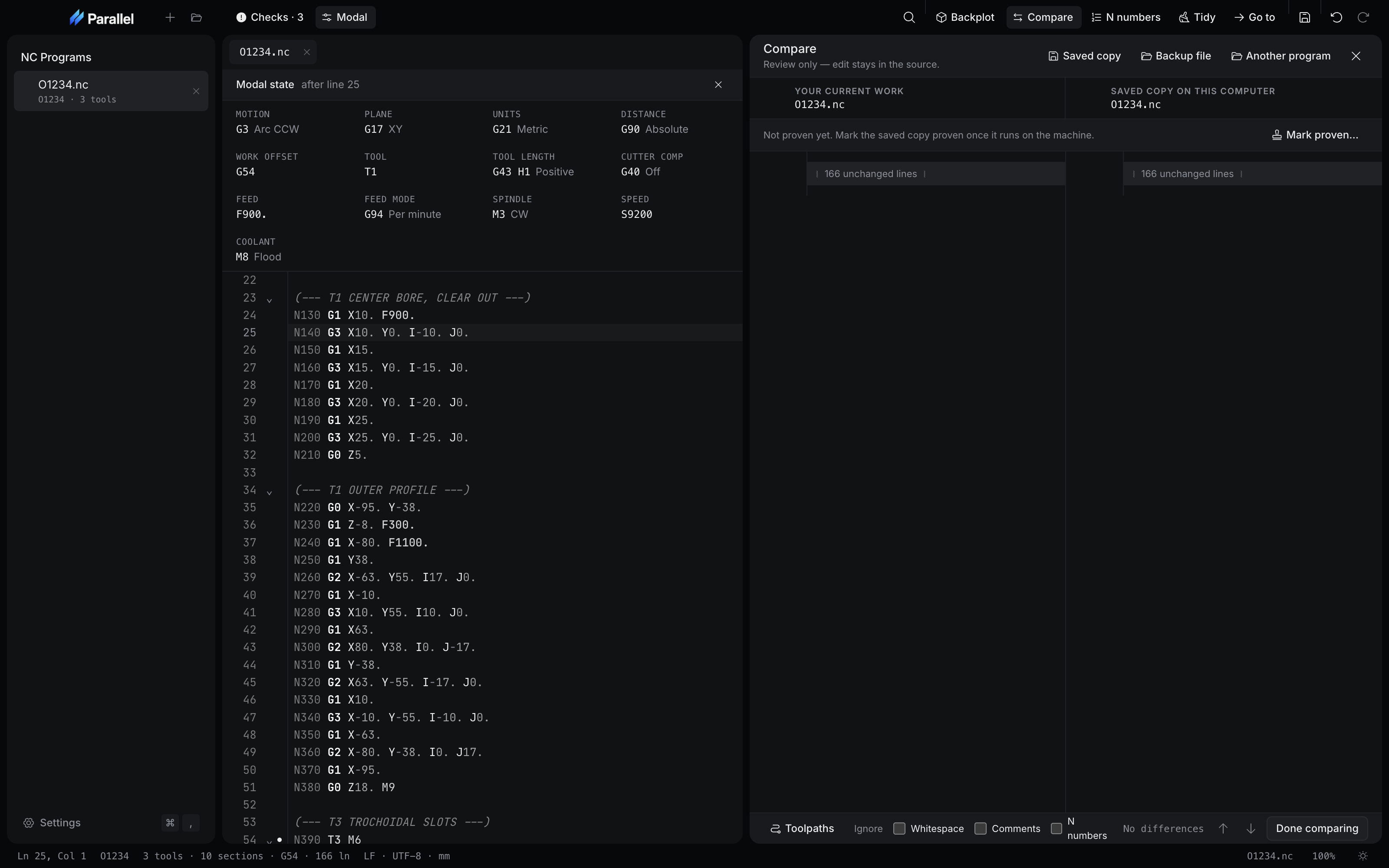Screen dimensions: 1389x868
Task: Select O1234.nc in NC Programs list
Action: (111, 91)
